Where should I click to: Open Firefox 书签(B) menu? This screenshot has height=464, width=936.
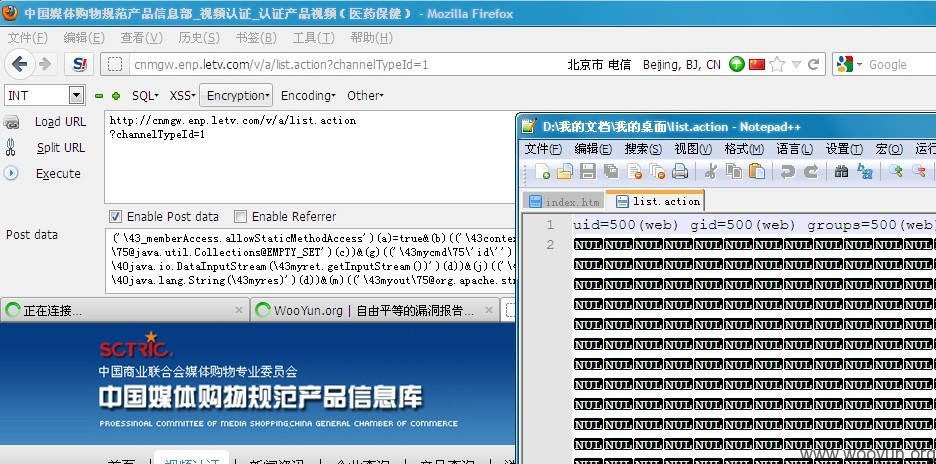point(256,38)
